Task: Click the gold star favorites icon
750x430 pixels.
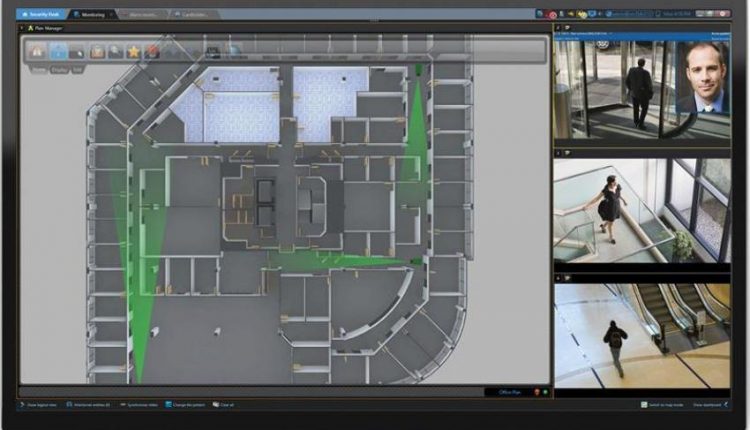Action: (134, 51)
